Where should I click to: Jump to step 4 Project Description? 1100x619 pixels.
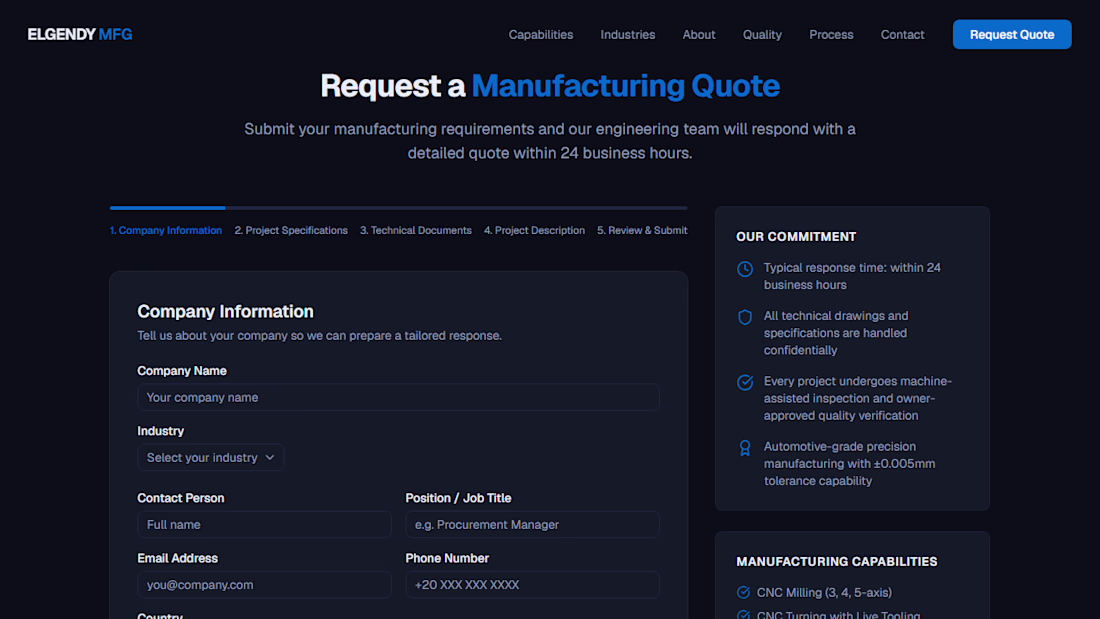[x=535, y=230]
